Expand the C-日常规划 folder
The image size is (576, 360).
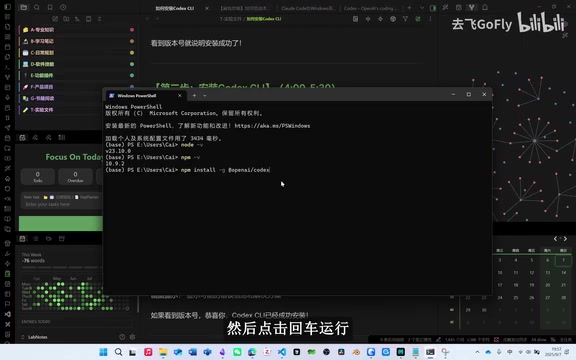pos(75,53)
